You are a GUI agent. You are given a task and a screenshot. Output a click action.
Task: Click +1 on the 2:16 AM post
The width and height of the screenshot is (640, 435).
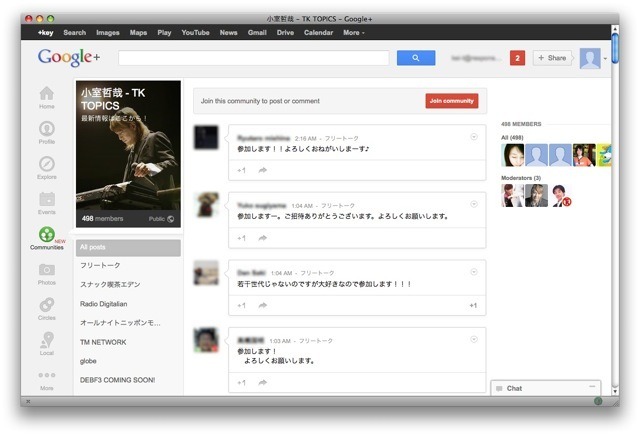(241, 170)
